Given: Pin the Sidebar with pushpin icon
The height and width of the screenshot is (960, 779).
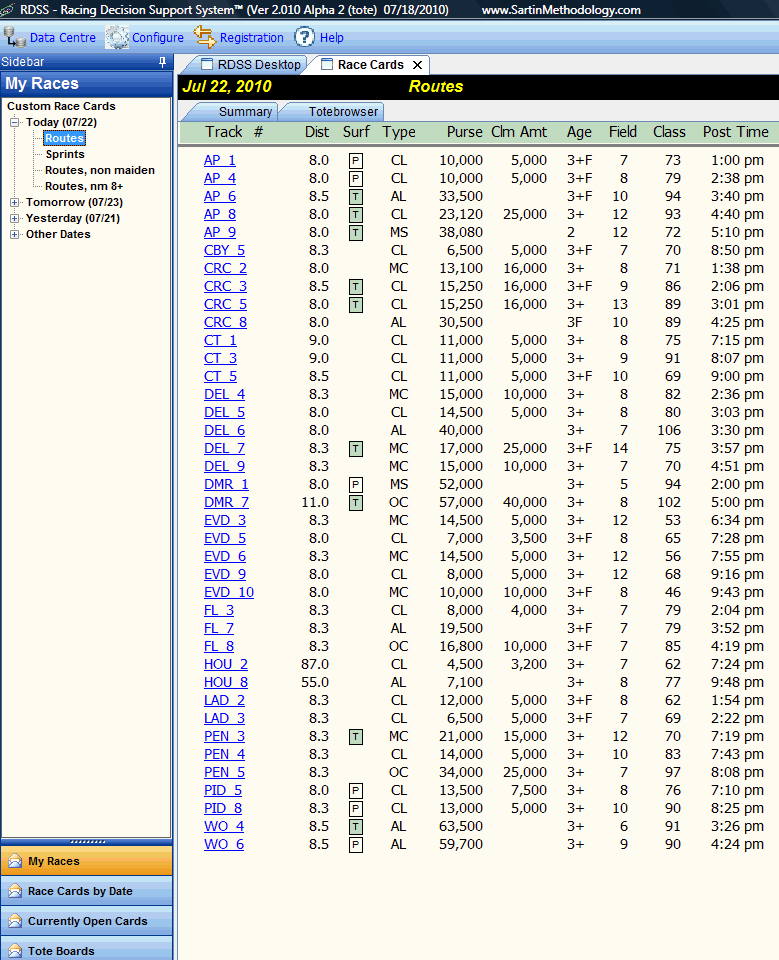Looking at the screenshot, I should tap(162, 62).
